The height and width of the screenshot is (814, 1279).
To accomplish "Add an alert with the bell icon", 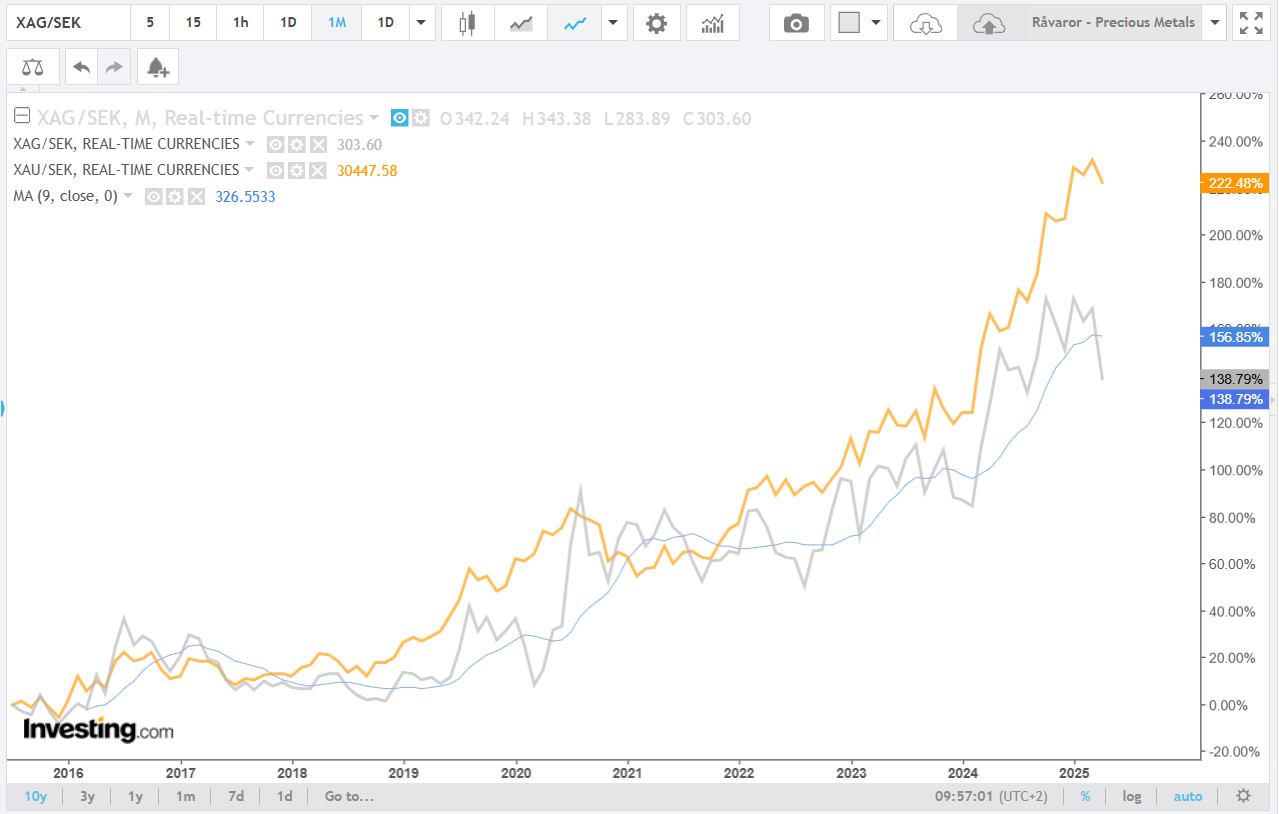I will [157, 67].
